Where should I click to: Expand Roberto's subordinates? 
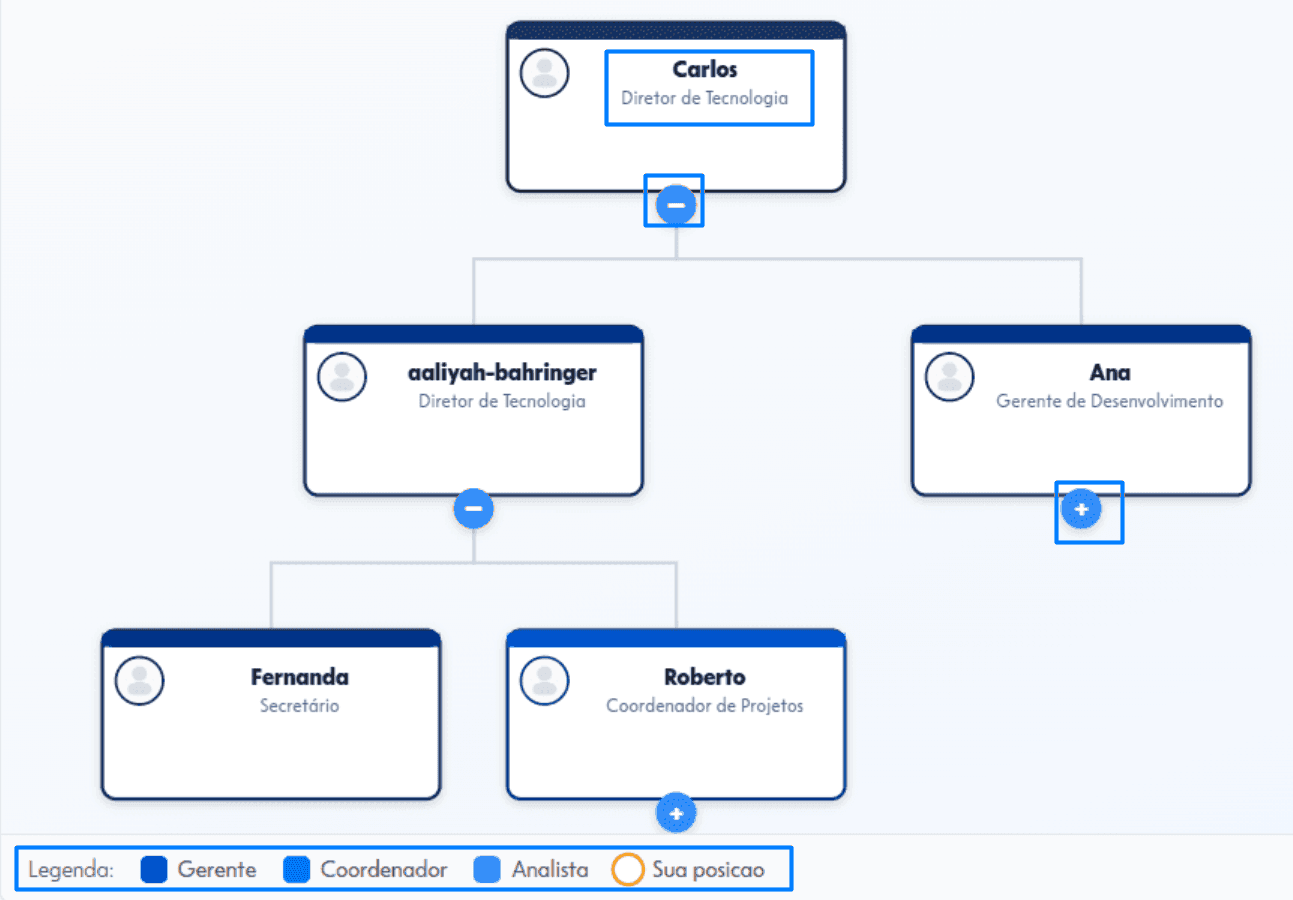(676, 813)
